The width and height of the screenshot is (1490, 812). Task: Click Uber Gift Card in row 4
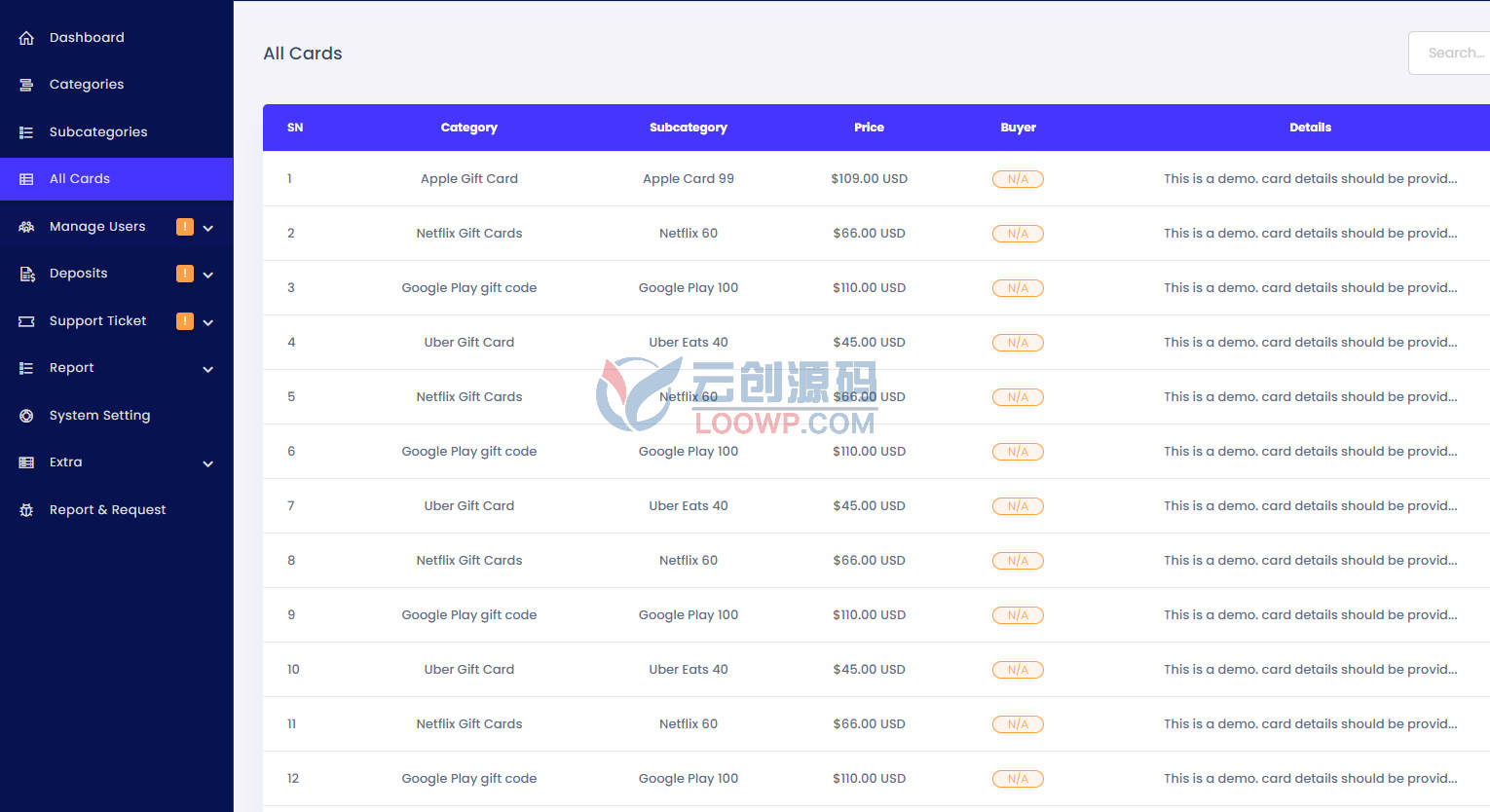469,342
